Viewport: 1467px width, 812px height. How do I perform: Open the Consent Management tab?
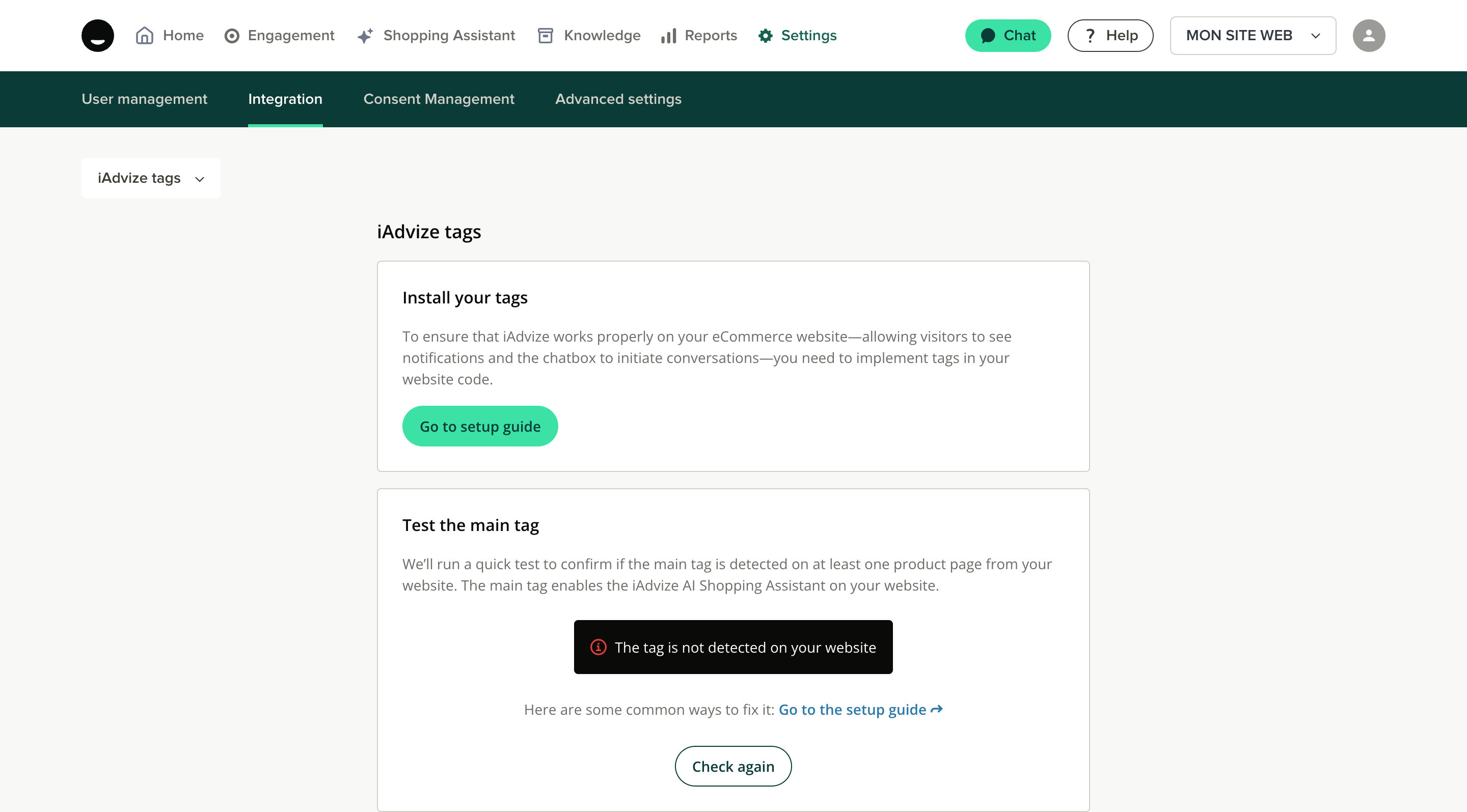coord(439,99)
